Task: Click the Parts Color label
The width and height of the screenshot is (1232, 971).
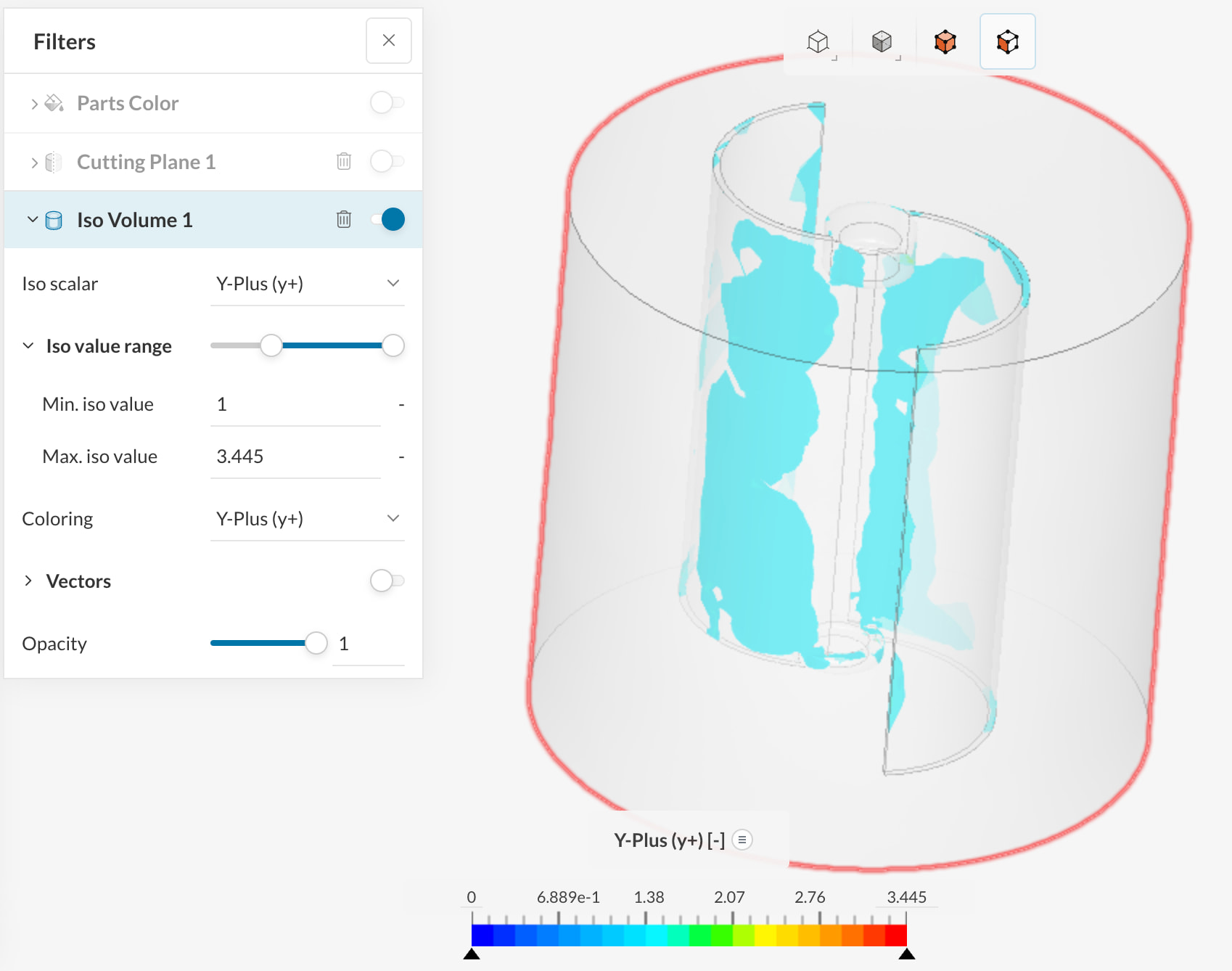Action: (128, 103)
